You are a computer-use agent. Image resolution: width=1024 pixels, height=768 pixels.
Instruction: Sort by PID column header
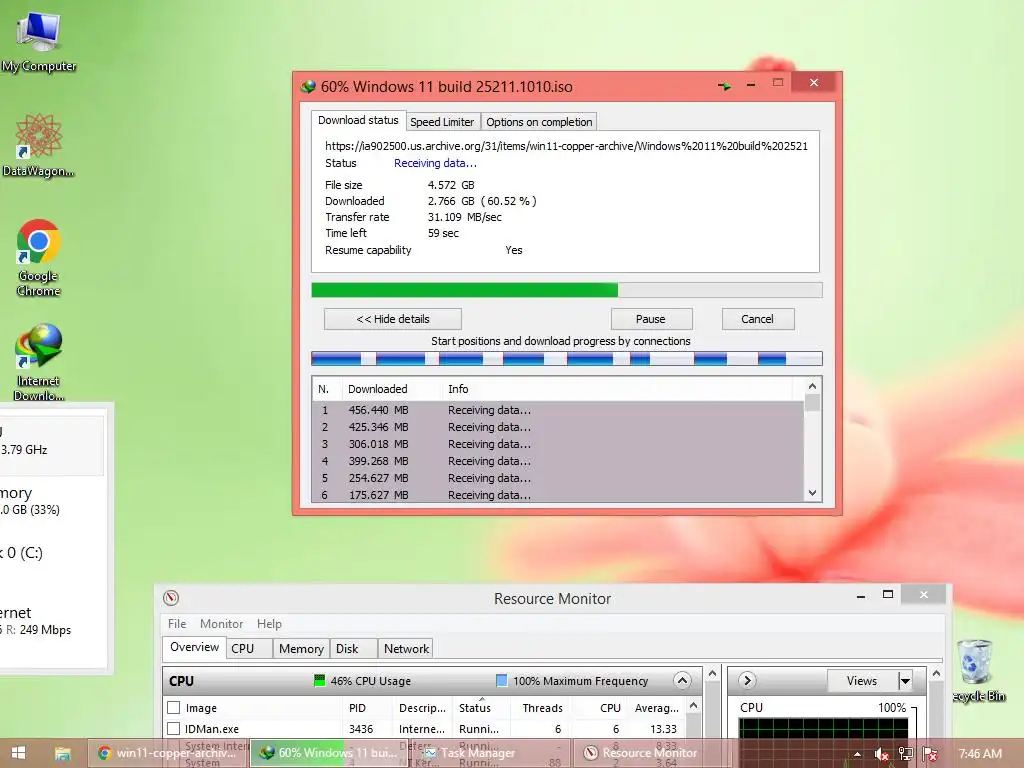pyautogui.click(x=368, y=708)
